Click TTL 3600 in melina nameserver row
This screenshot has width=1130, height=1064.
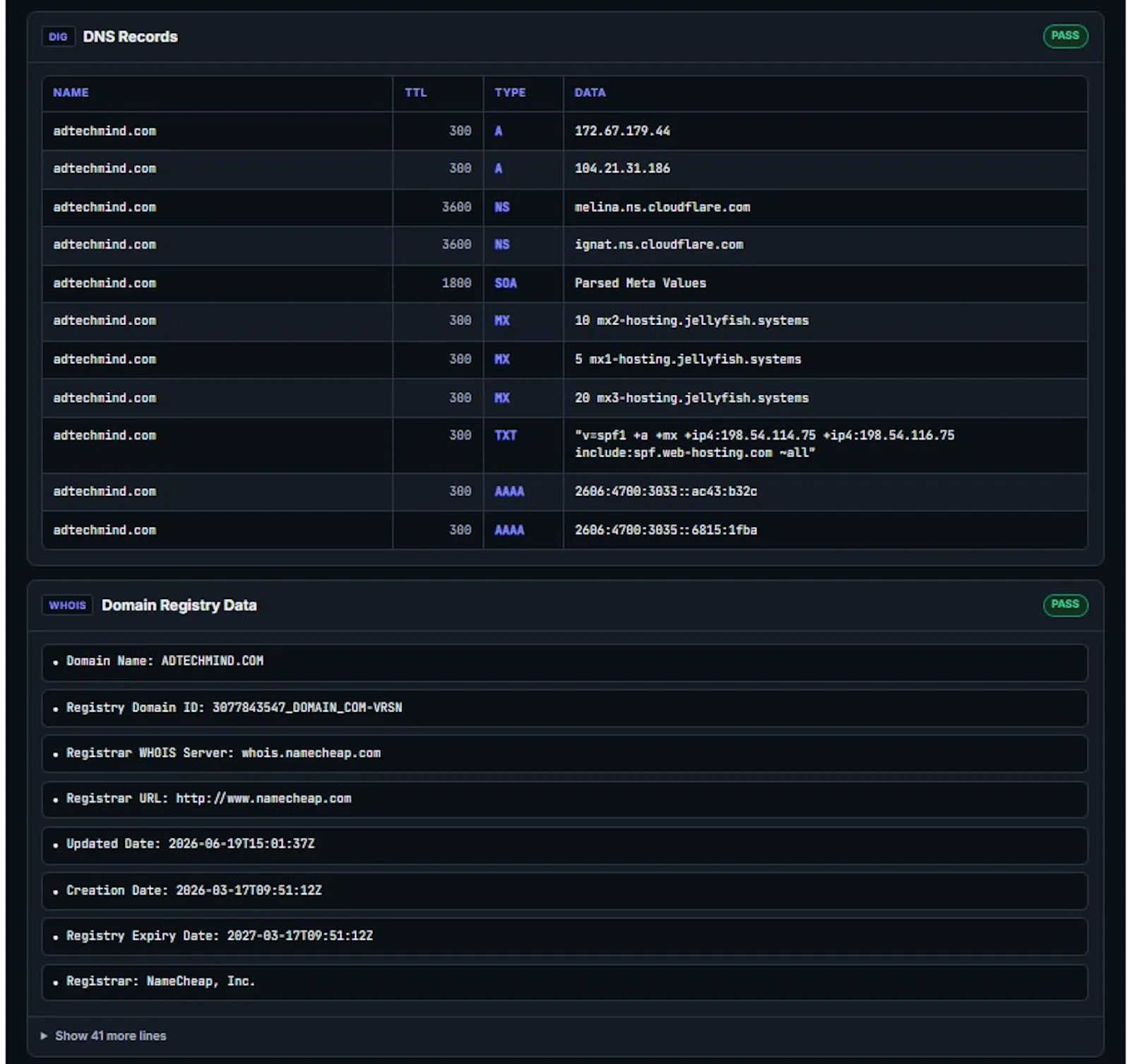[456, 207]
